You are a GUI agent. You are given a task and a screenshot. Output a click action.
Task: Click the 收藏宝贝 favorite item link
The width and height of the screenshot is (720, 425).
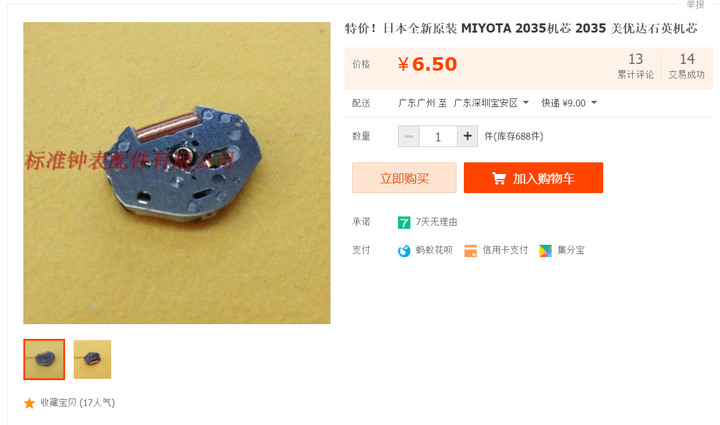pos(78,403)
